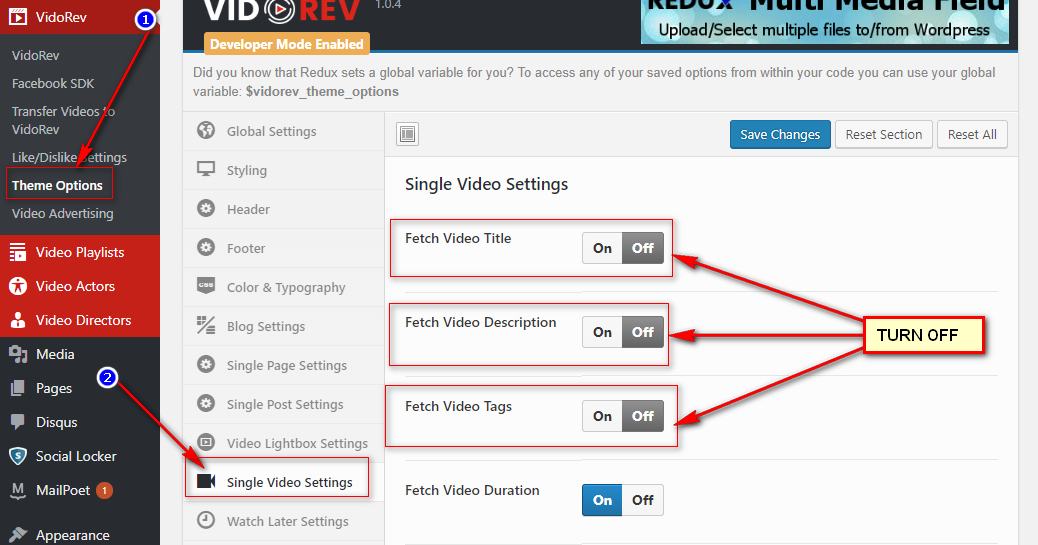The height and width of the screenshot is (545, 1038).
Task: Open the Redux Multi Media Field banner
Action: [x=825, y=22]
